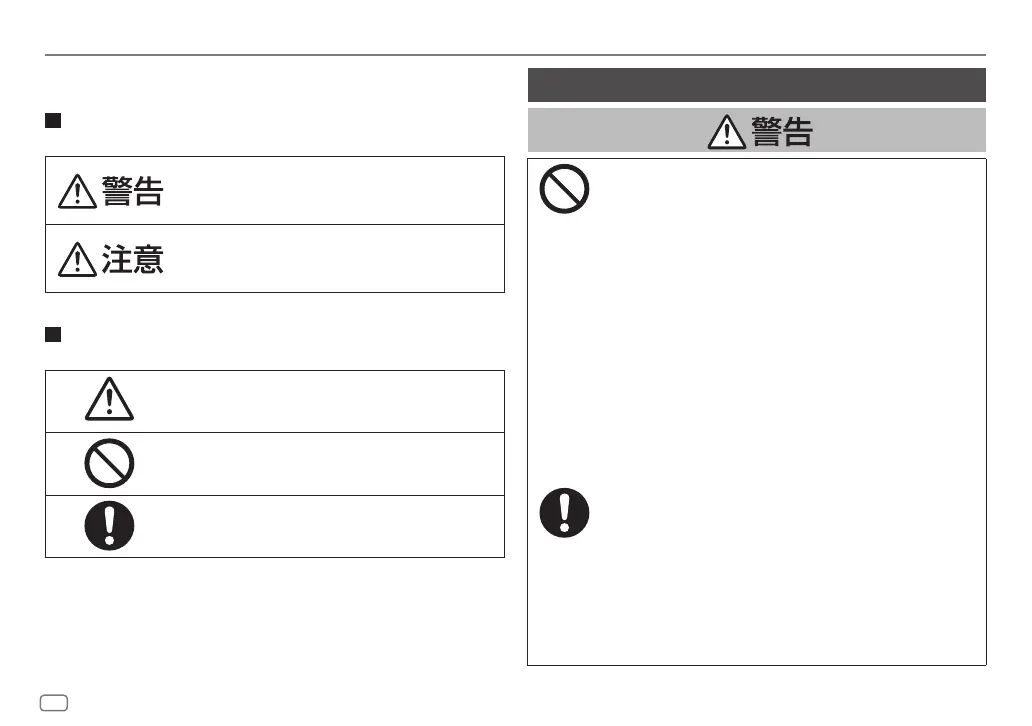This screenshot has width=1032, height=726.
Task: Click blank area right of right-panel prohibition icon
Action: coord(787,191)
